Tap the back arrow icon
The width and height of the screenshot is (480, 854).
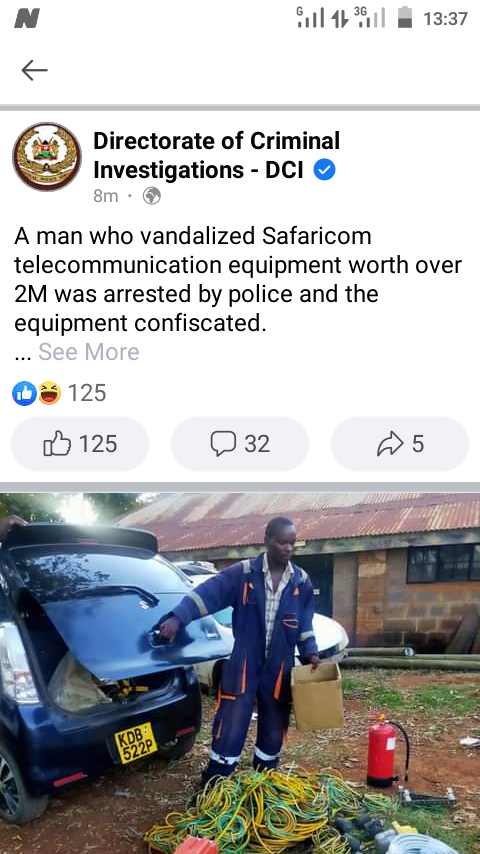34,70
